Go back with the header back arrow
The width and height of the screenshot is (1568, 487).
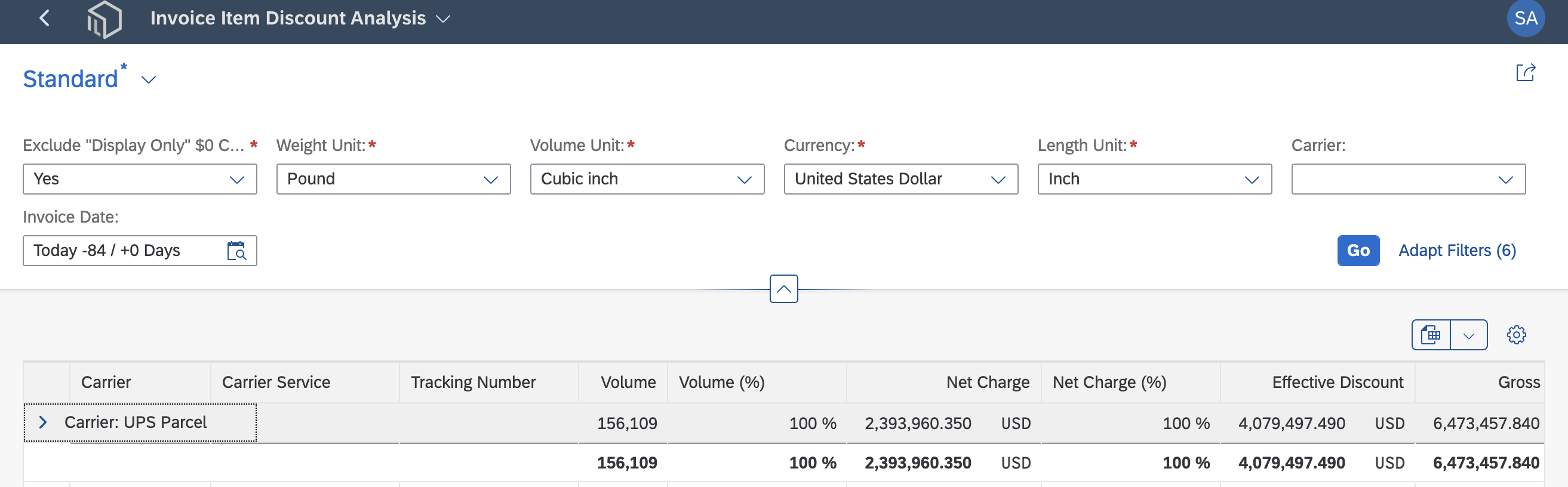pos(44,19)
